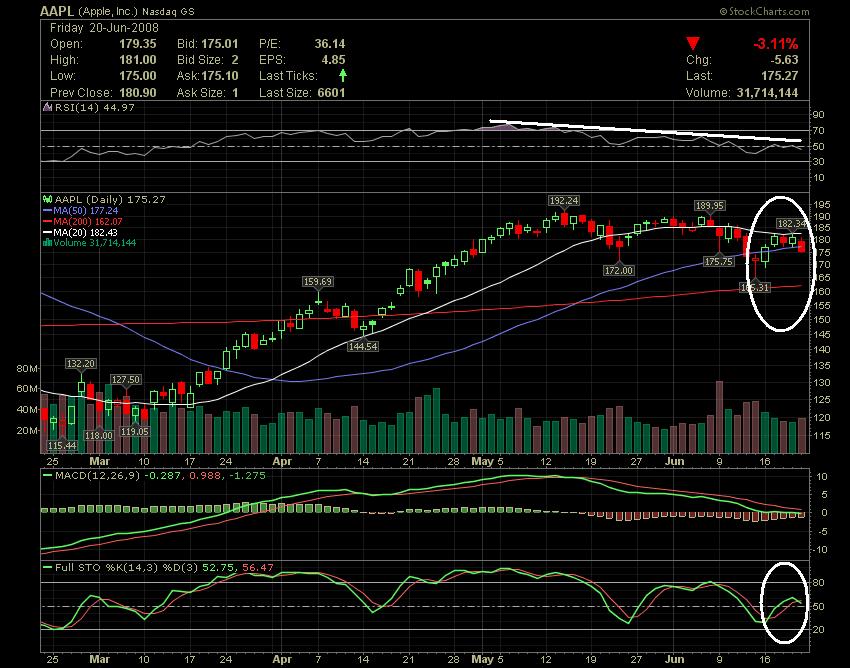850x668 pixels.
Task: Click the Bid Size value 2
Action: 235,60
